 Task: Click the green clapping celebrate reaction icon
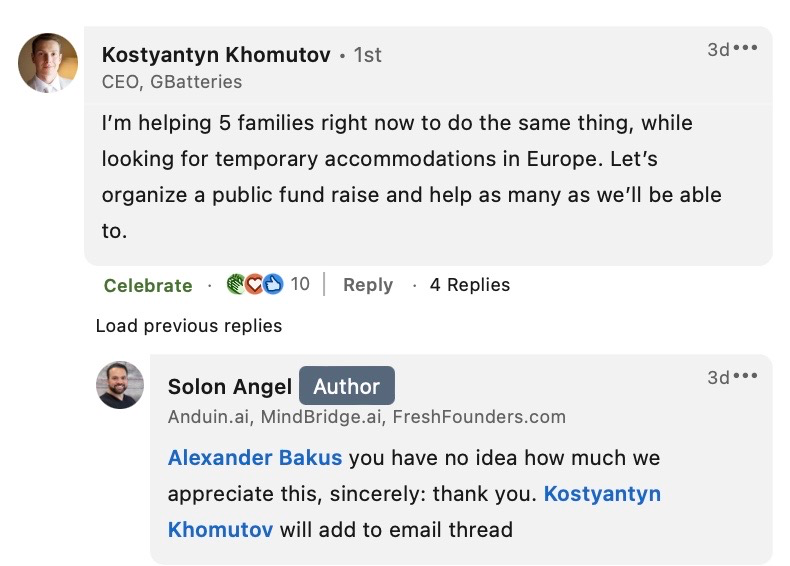tap(237, 285)
